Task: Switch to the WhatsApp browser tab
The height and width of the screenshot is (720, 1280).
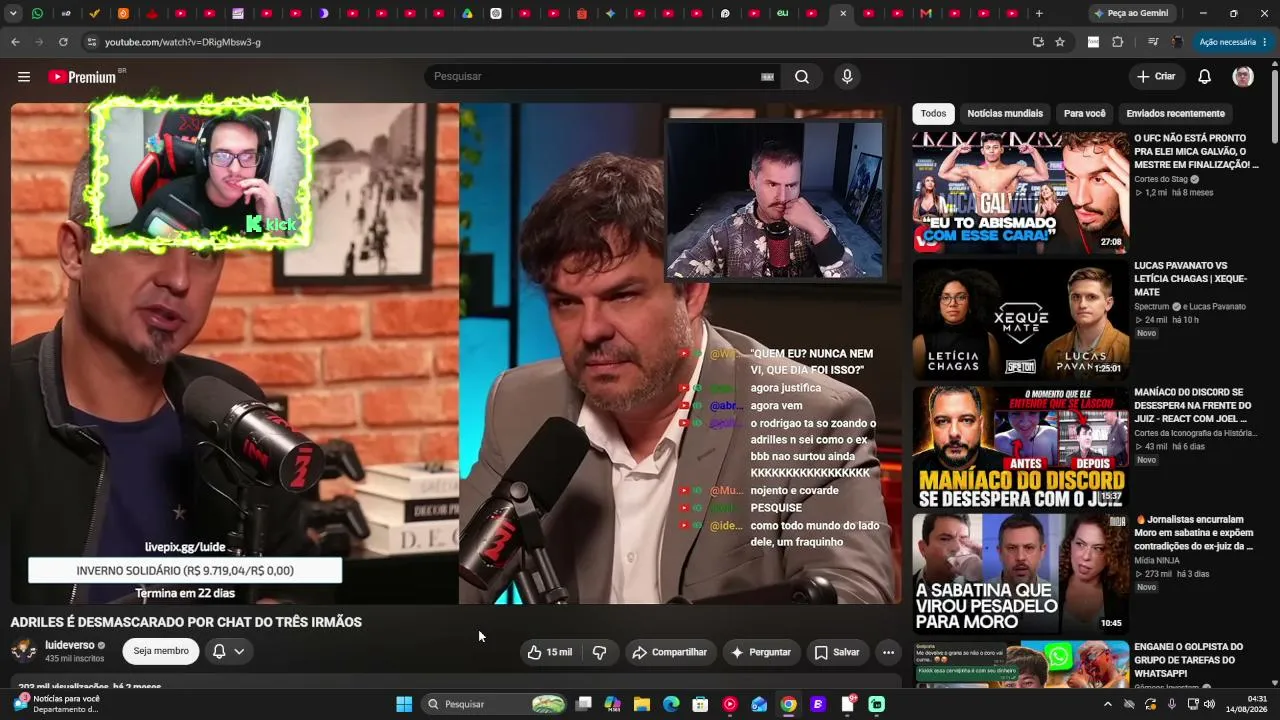Action: click(x=37, y=13)
